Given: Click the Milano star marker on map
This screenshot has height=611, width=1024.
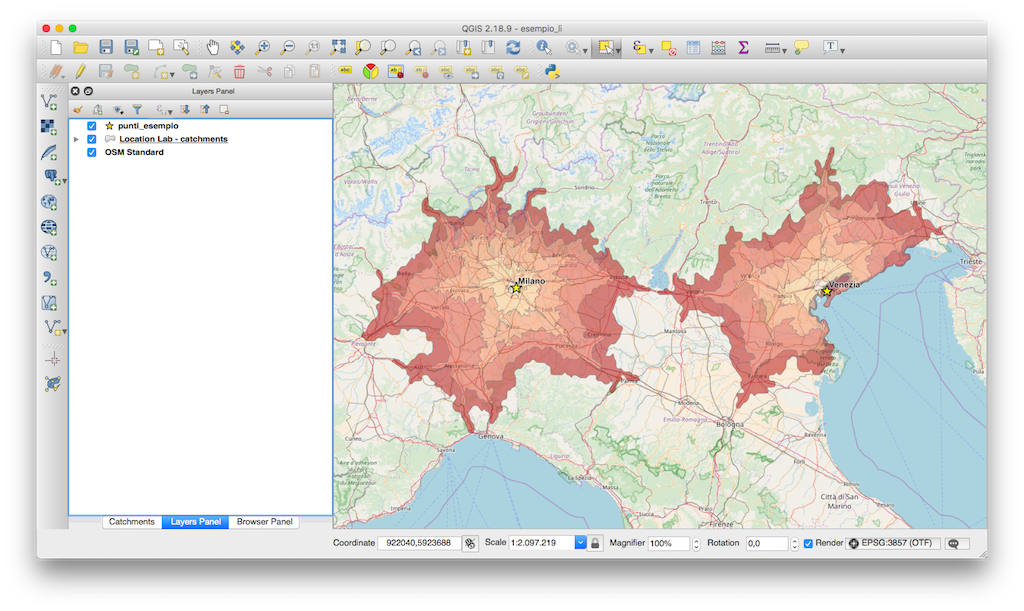Looking at the screenshot, I should [x=516, y=287].
